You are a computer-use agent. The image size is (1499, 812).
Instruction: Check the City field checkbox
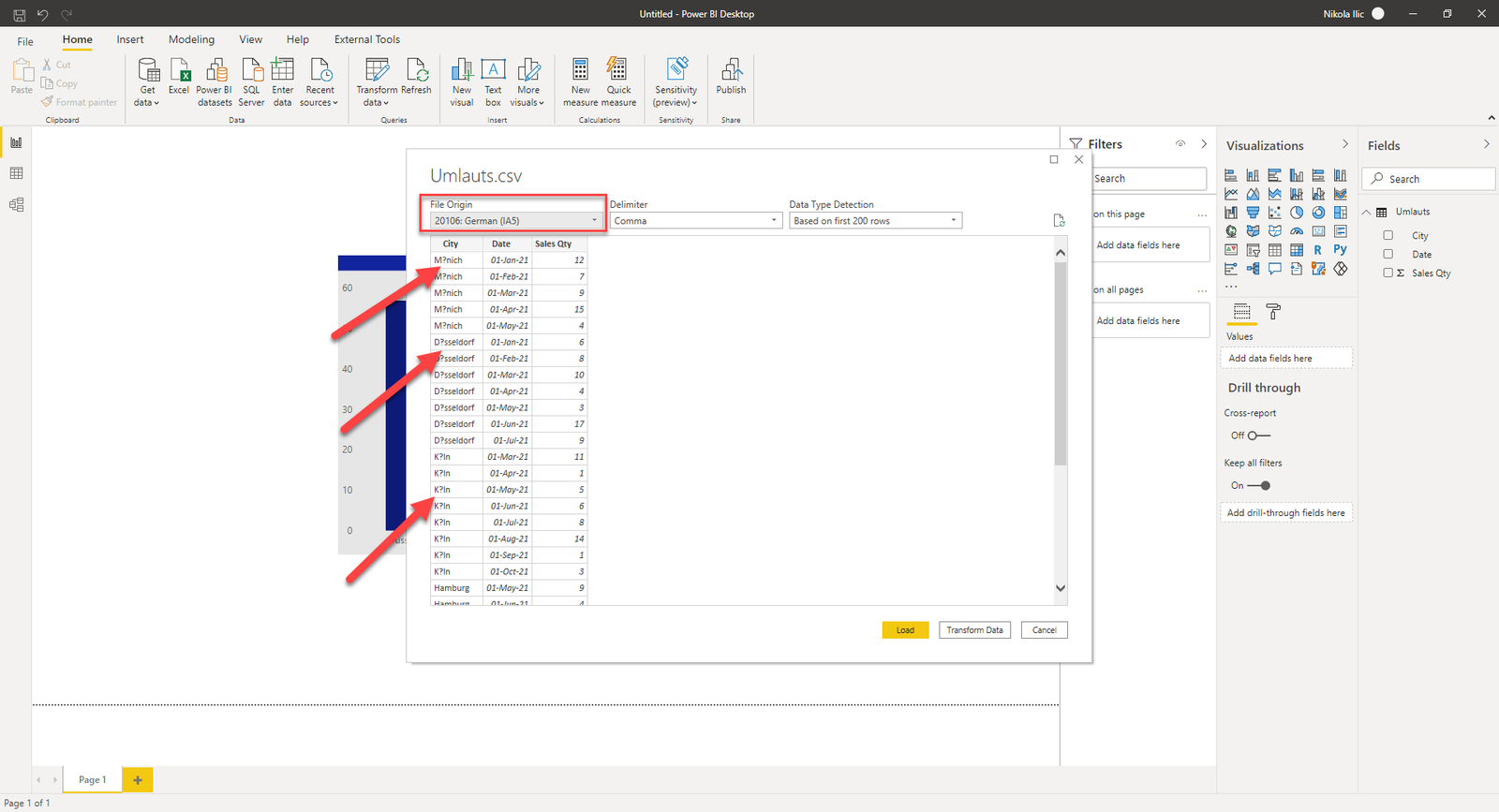coord(1388,236)
